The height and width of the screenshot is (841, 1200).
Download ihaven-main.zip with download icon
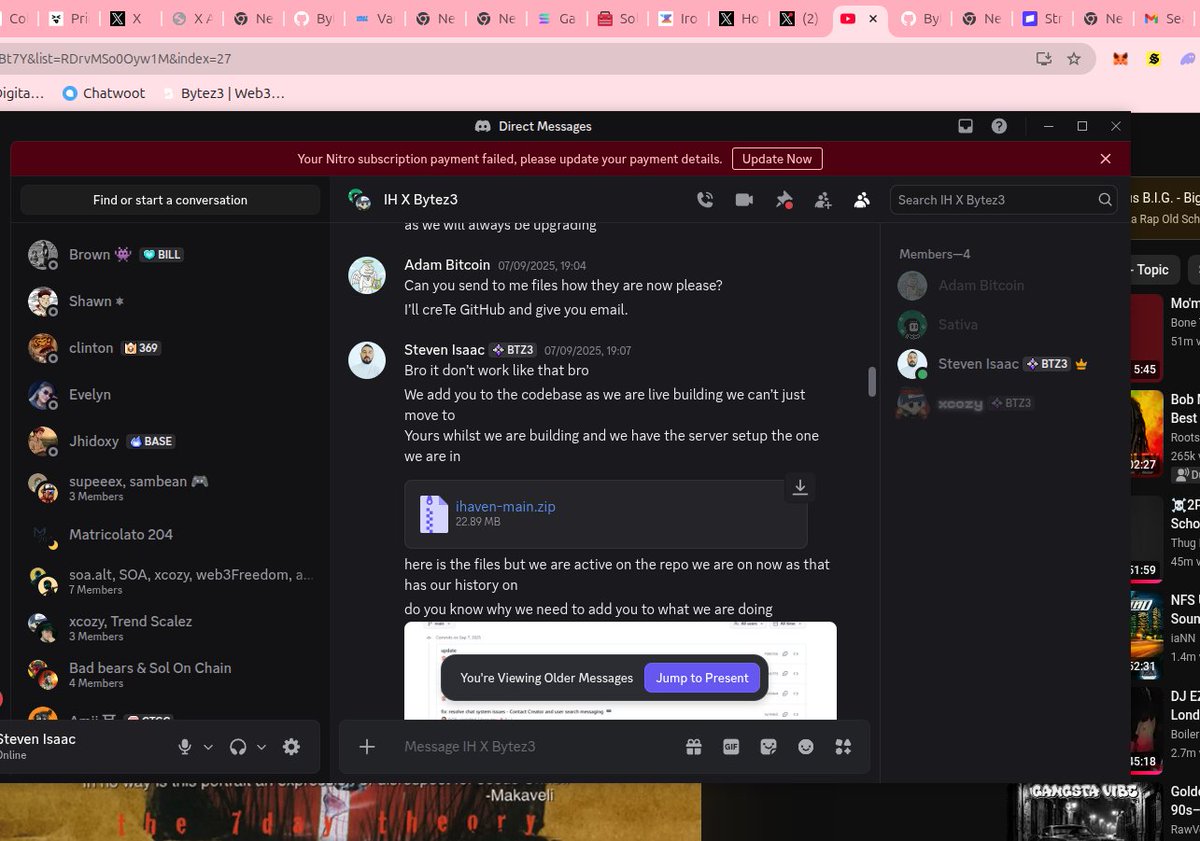coord(800,487)
